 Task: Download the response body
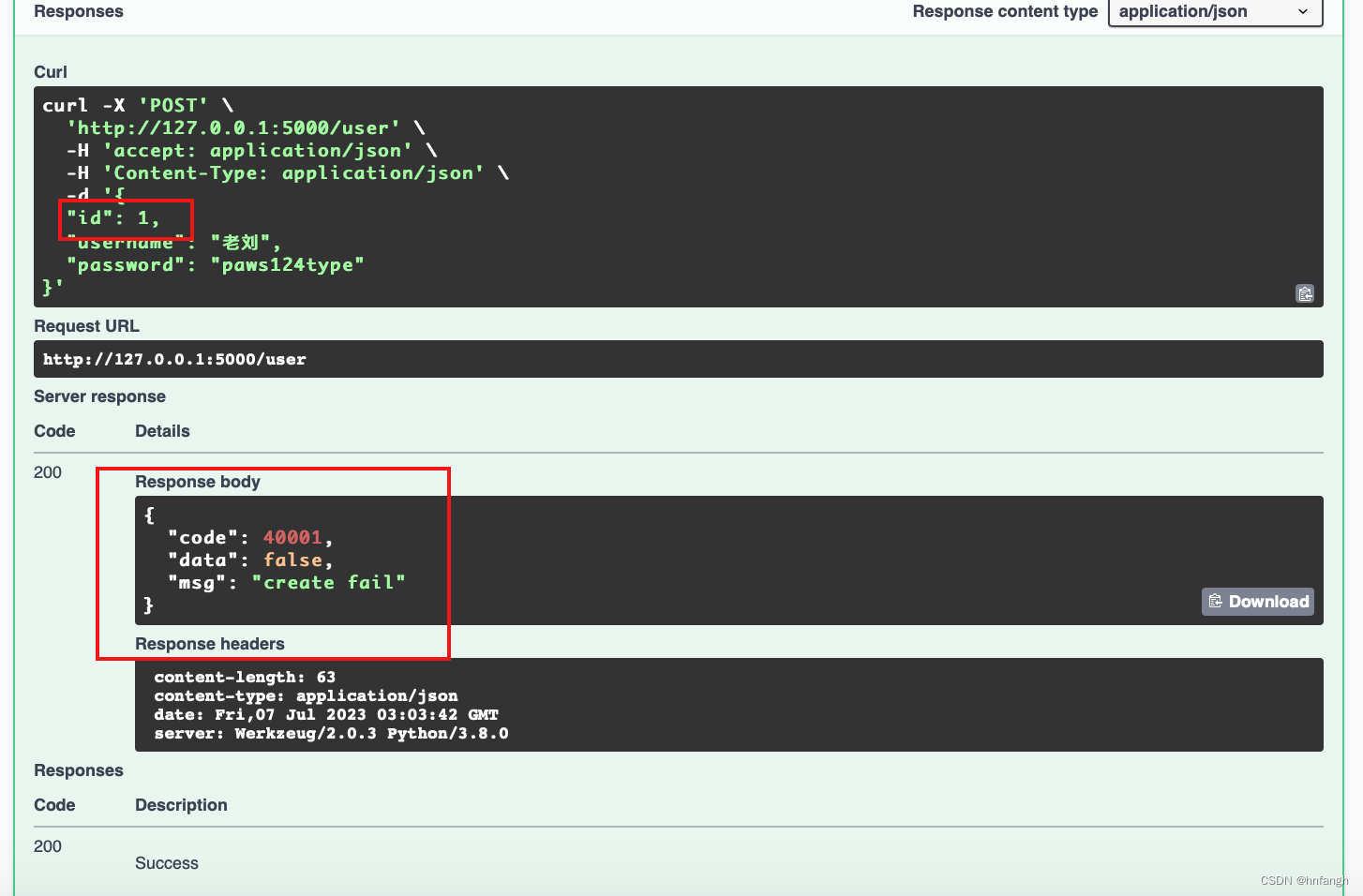click(x=1258, y=602)
